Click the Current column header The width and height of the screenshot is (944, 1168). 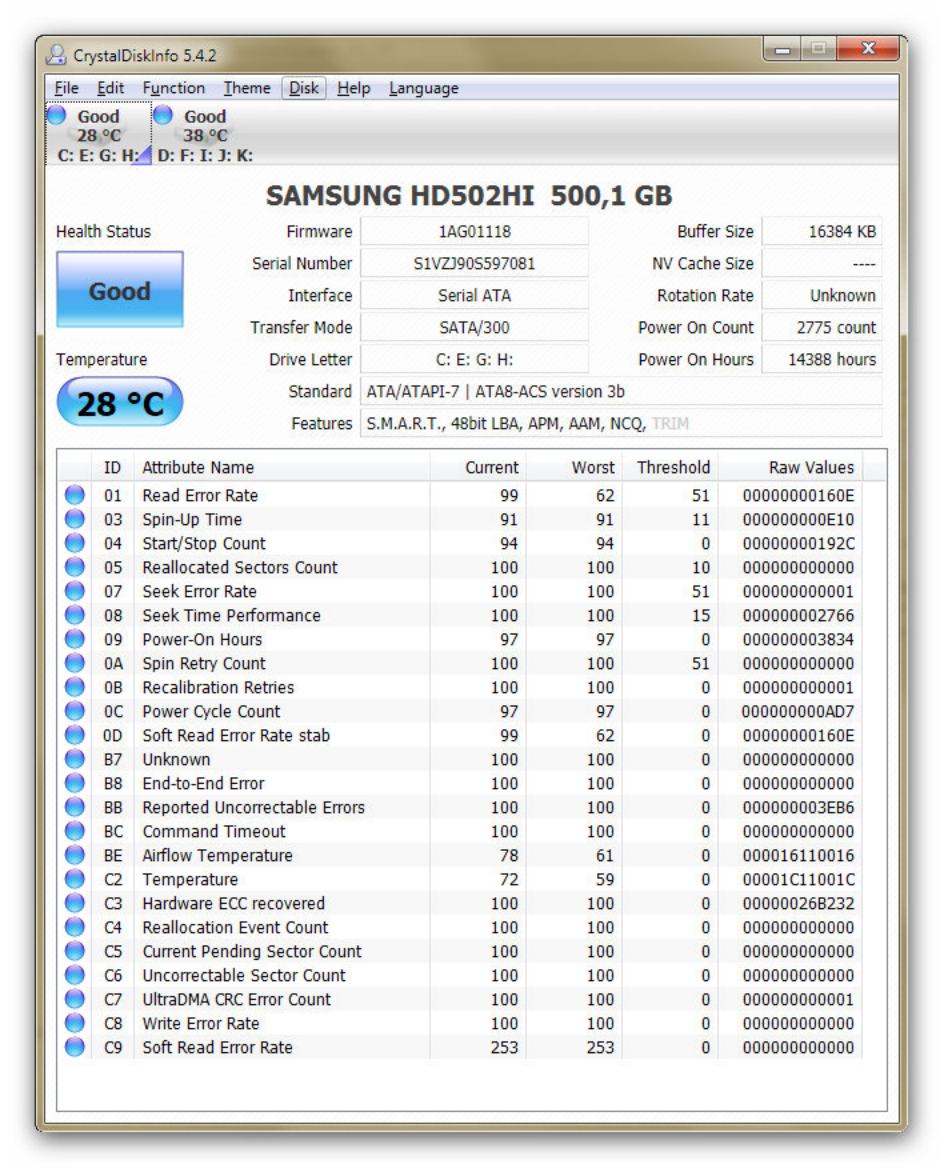[478, 467]
